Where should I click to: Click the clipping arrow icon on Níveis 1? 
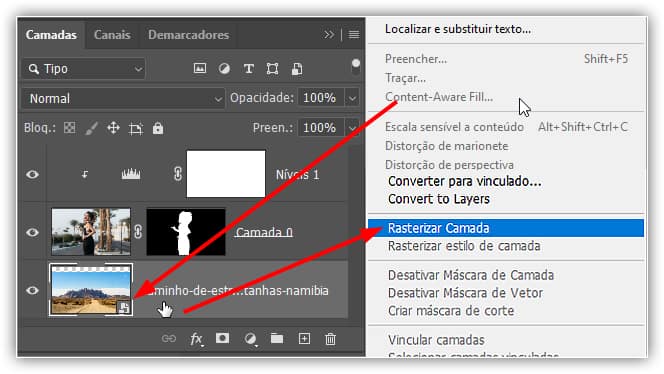point(85,174)
